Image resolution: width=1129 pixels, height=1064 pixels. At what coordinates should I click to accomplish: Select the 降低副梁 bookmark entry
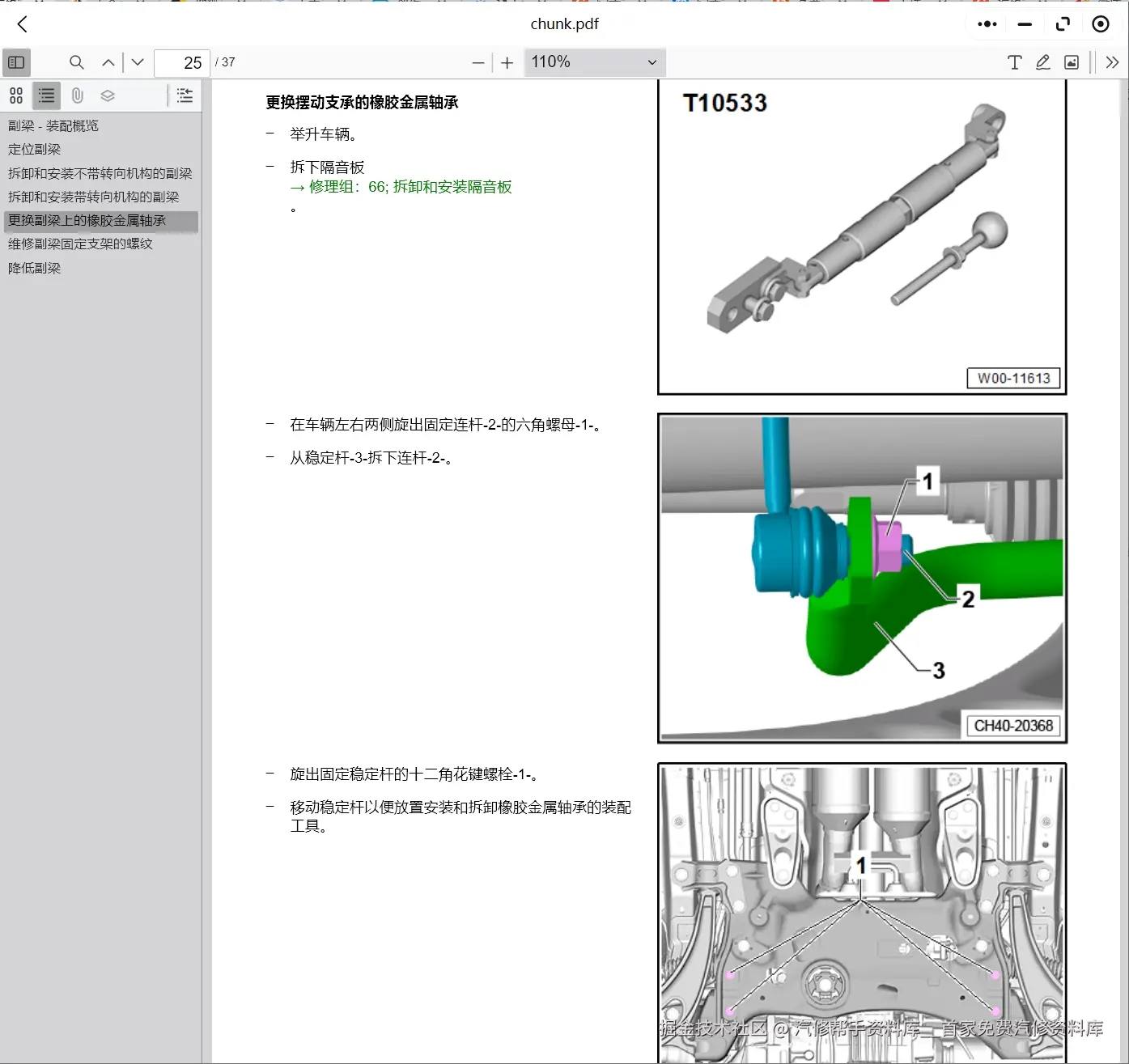tap(35, 268)
